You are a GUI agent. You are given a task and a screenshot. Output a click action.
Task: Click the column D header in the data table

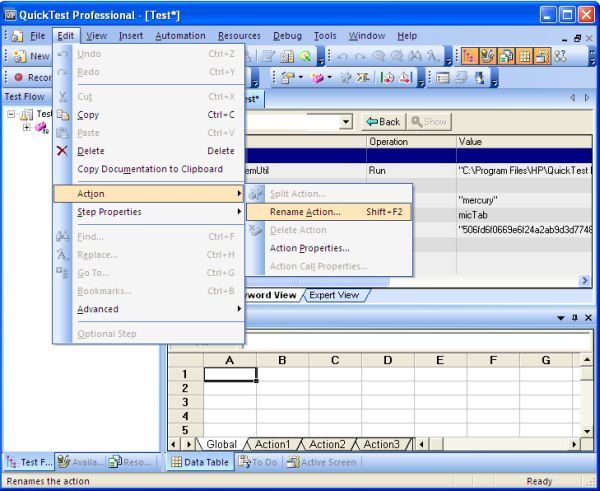(x=388, y=360)
